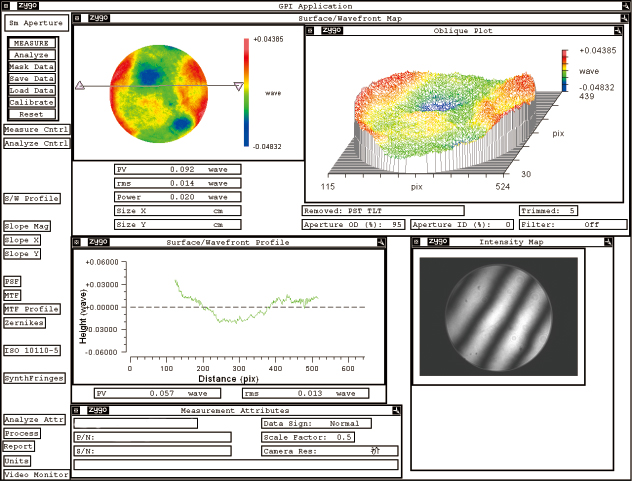Click the Oblique Plot top-right corner icon
Image resolution: width=632 pixels, height=481 pixels.
point(621,31)
